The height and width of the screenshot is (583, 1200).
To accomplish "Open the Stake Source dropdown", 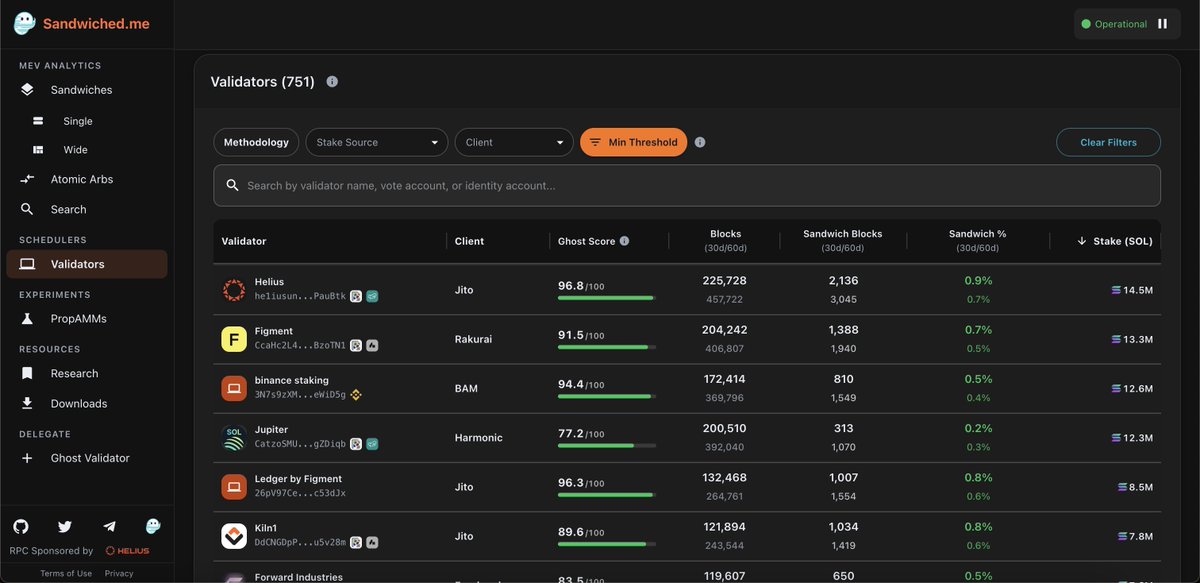I will click(x=377, y=142).
